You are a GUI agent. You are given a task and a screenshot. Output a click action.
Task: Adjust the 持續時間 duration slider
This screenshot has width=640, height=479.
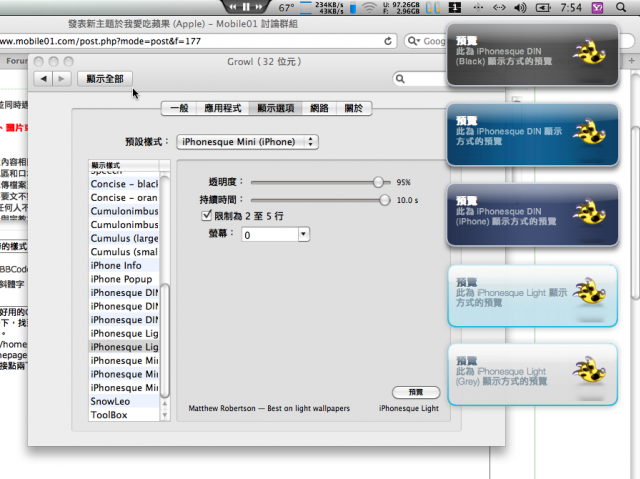[384, 200]
